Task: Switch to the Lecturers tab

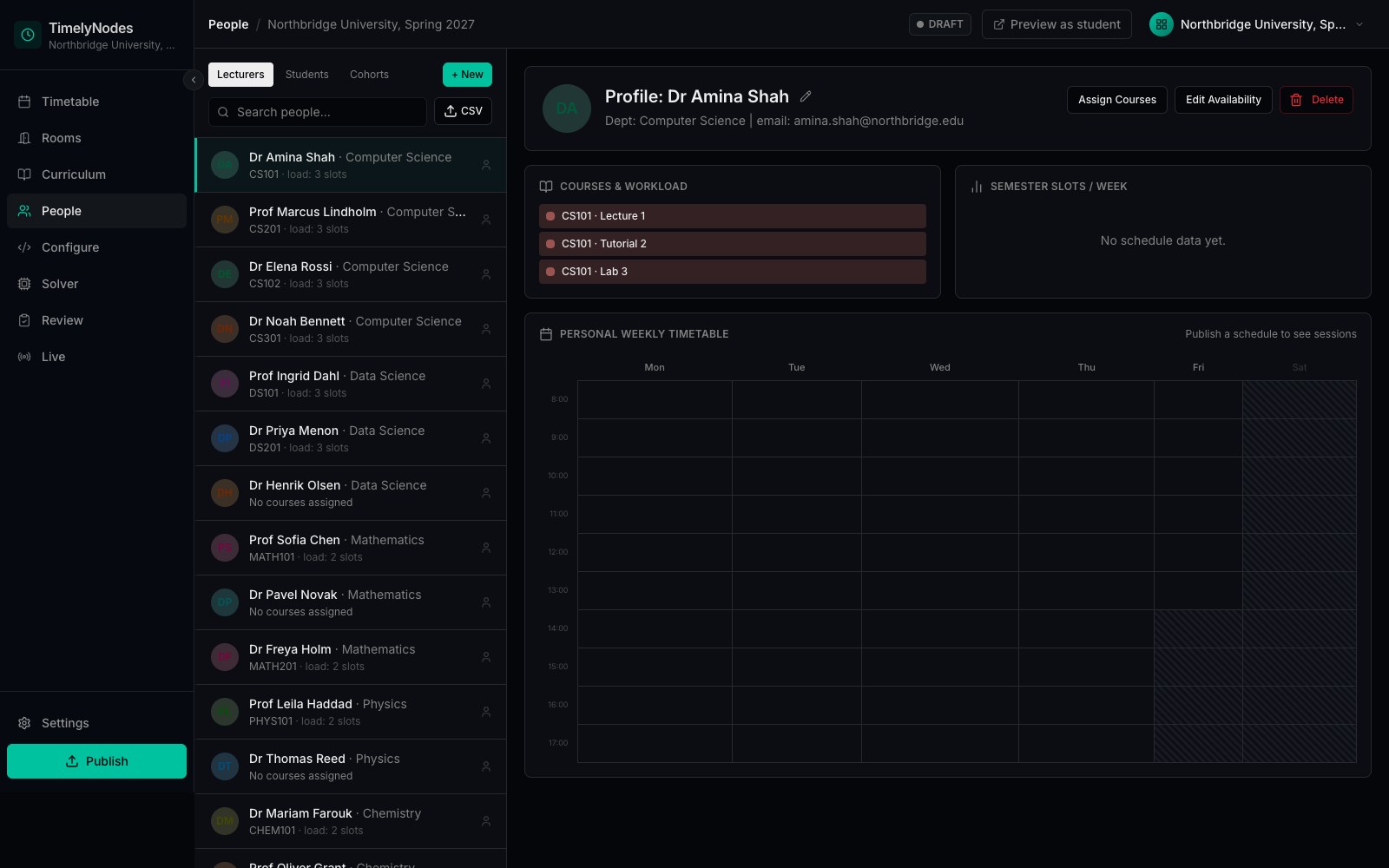Action: coord(240,75)
